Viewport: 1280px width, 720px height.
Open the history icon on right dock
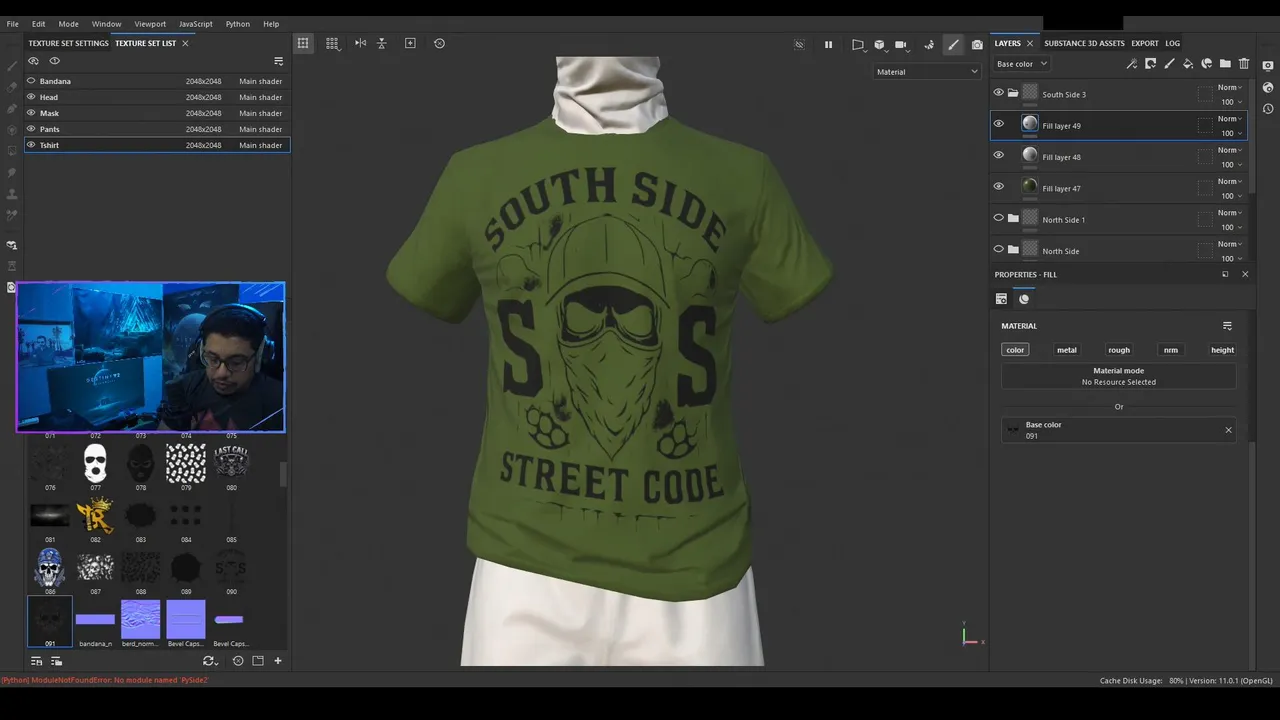point(1268,107)
